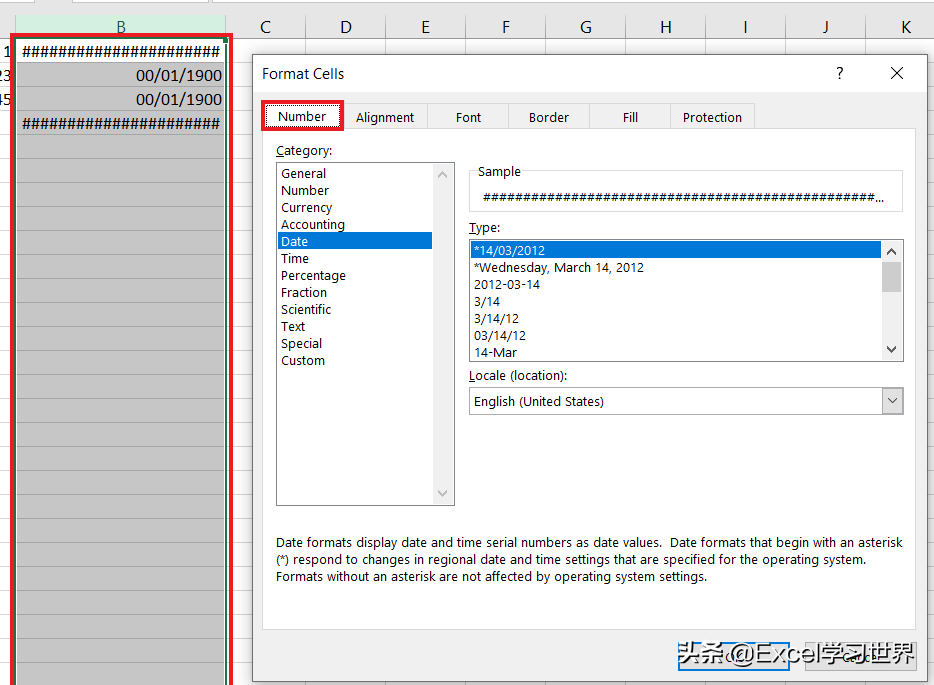This screenshot has width=934, height=685.
Task: Choose the Percentage category
Action: (355, 275)
